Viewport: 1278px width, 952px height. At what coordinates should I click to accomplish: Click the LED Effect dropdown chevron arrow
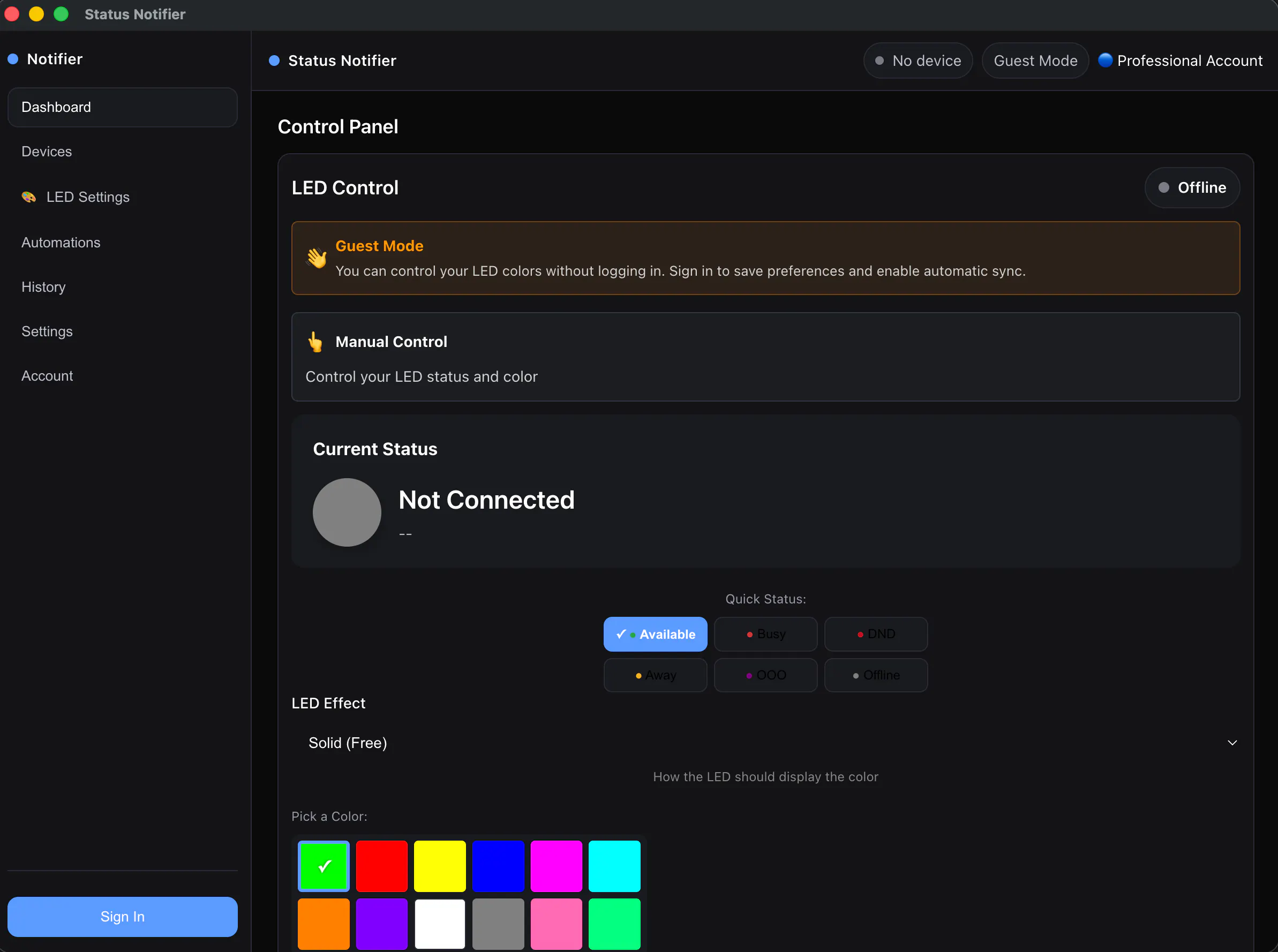tap(1232, 743)
